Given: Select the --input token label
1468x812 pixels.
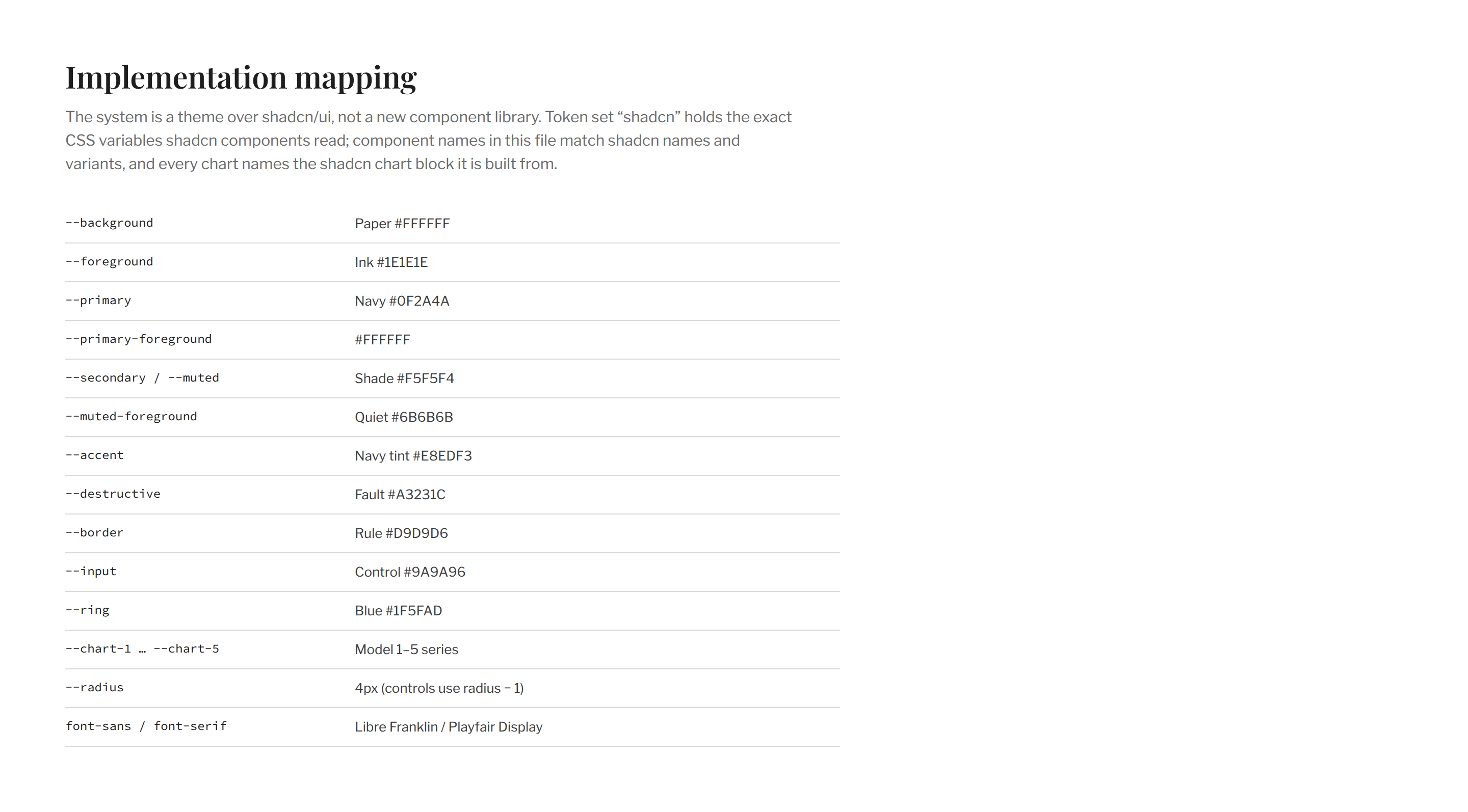Looking at the screenshot, I should 91,571.
